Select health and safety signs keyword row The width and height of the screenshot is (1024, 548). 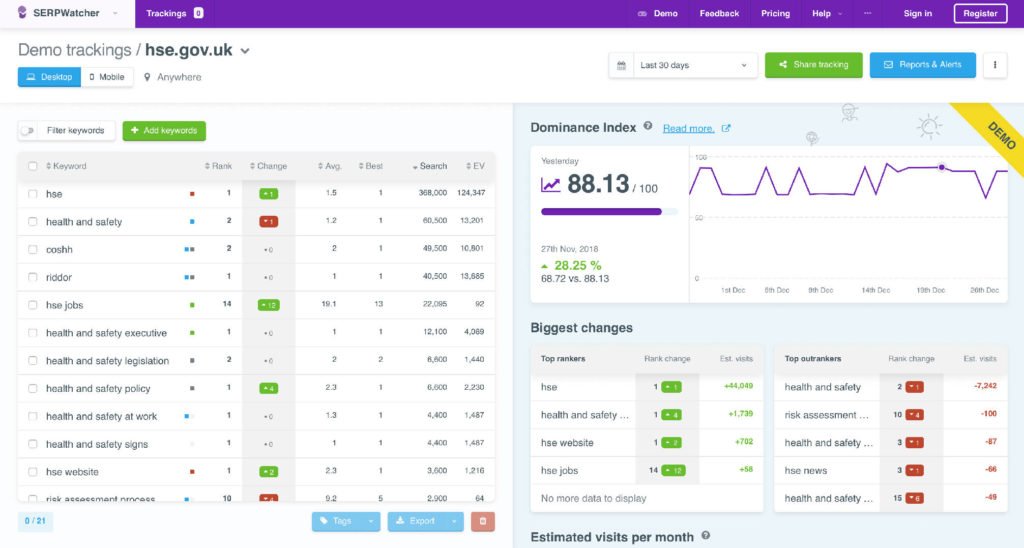click(x=257, y=444)
